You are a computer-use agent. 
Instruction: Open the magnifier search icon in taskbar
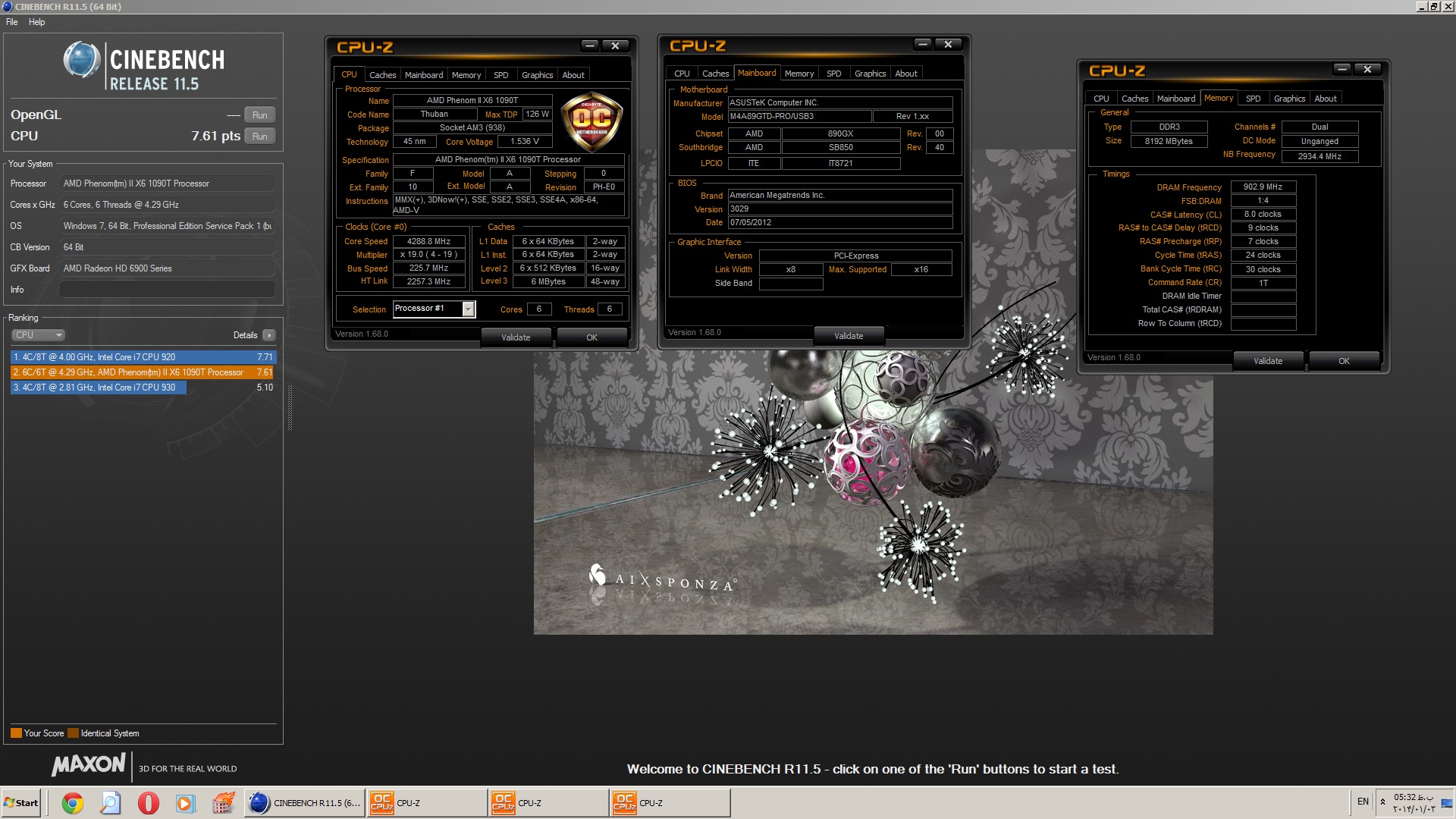111,803
